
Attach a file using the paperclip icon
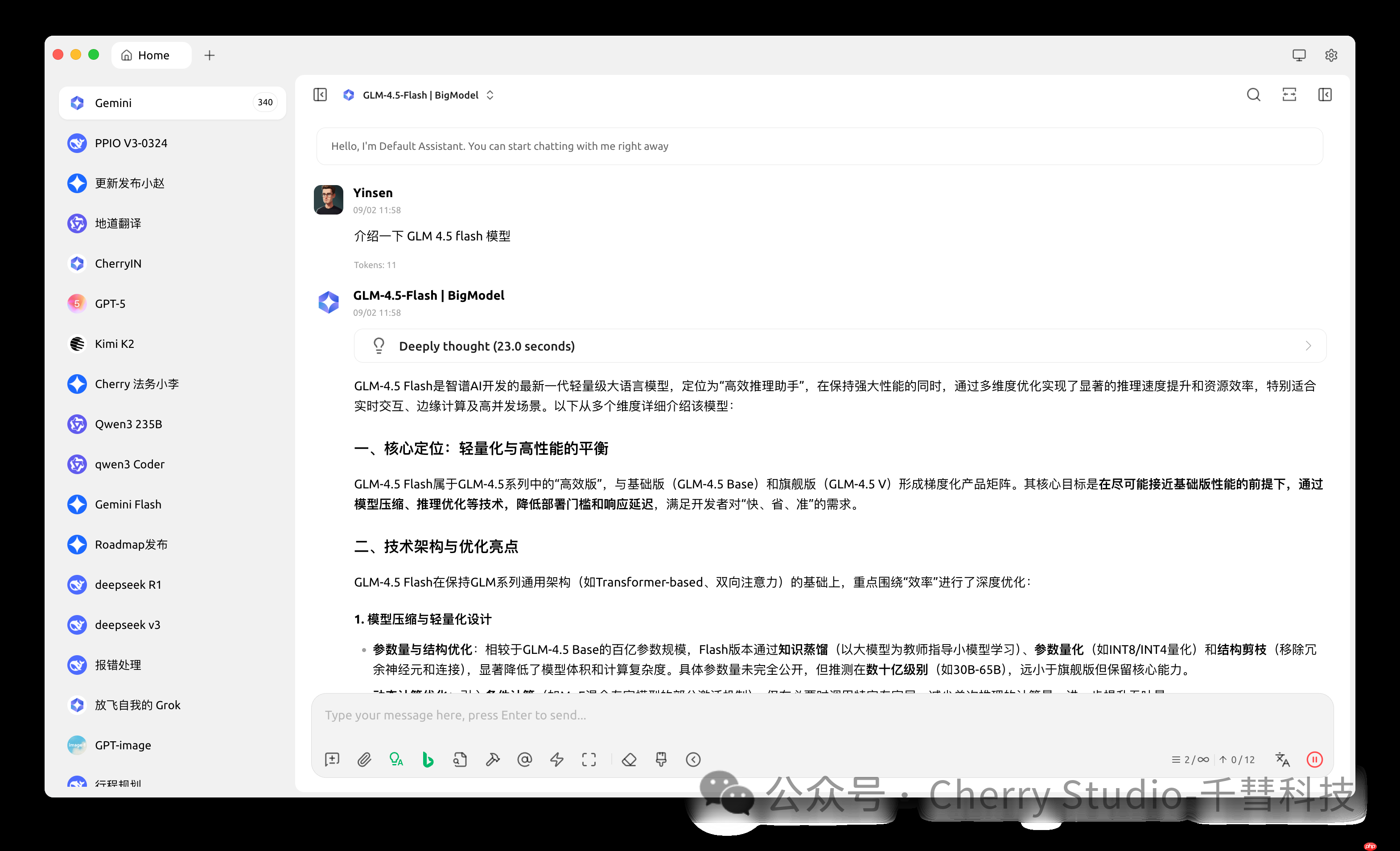click(x=364, y=760)
